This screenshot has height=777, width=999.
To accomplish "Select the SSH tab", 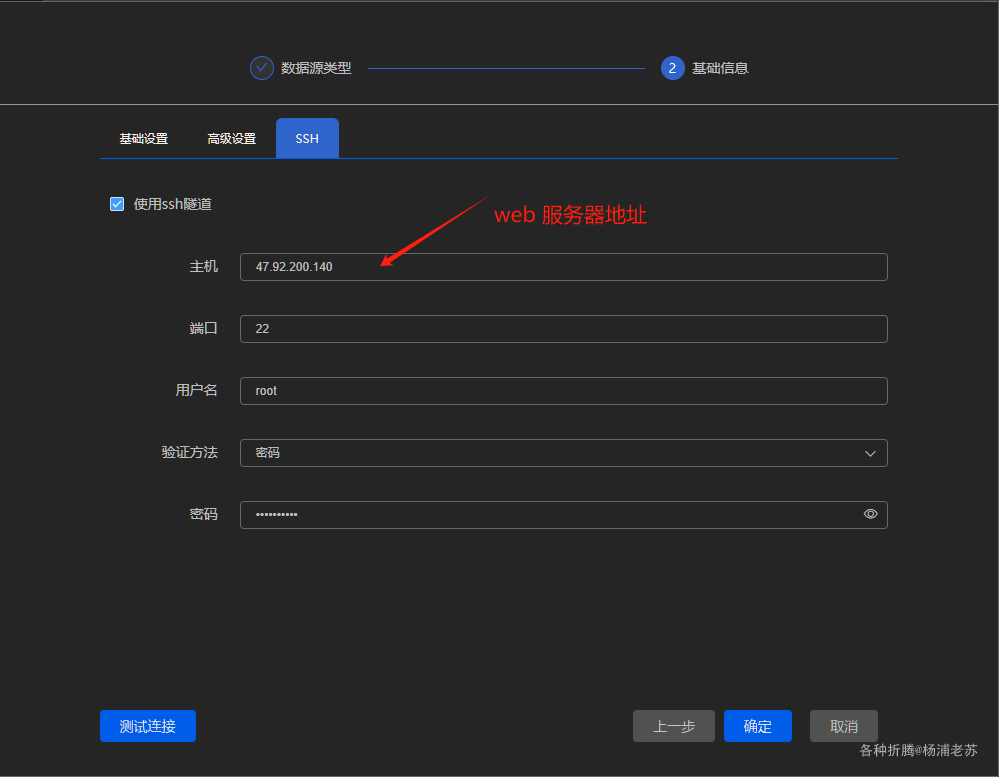I will (x=307, y=138).
